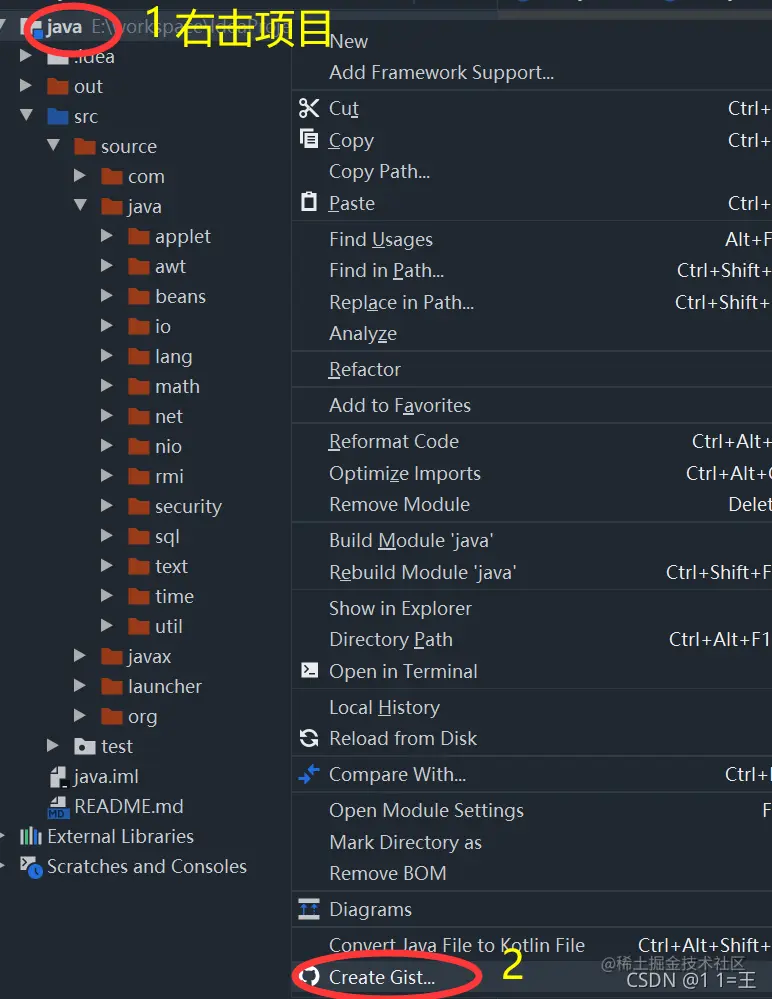Click the out folder icon
This screenshot has width=772, height=999.
tap(58, 86)
